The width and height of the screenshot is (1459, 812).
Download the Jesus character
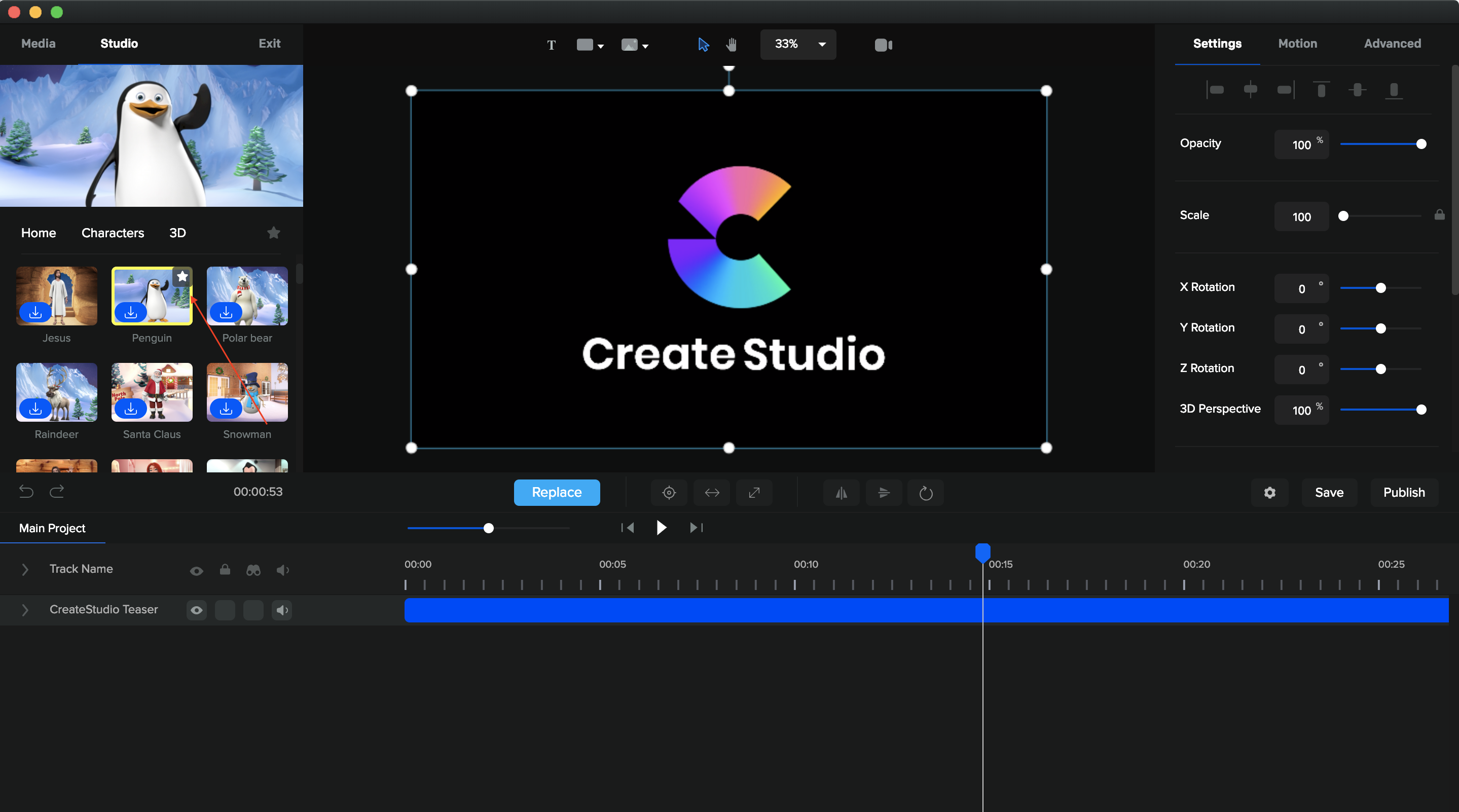[35, 312]
